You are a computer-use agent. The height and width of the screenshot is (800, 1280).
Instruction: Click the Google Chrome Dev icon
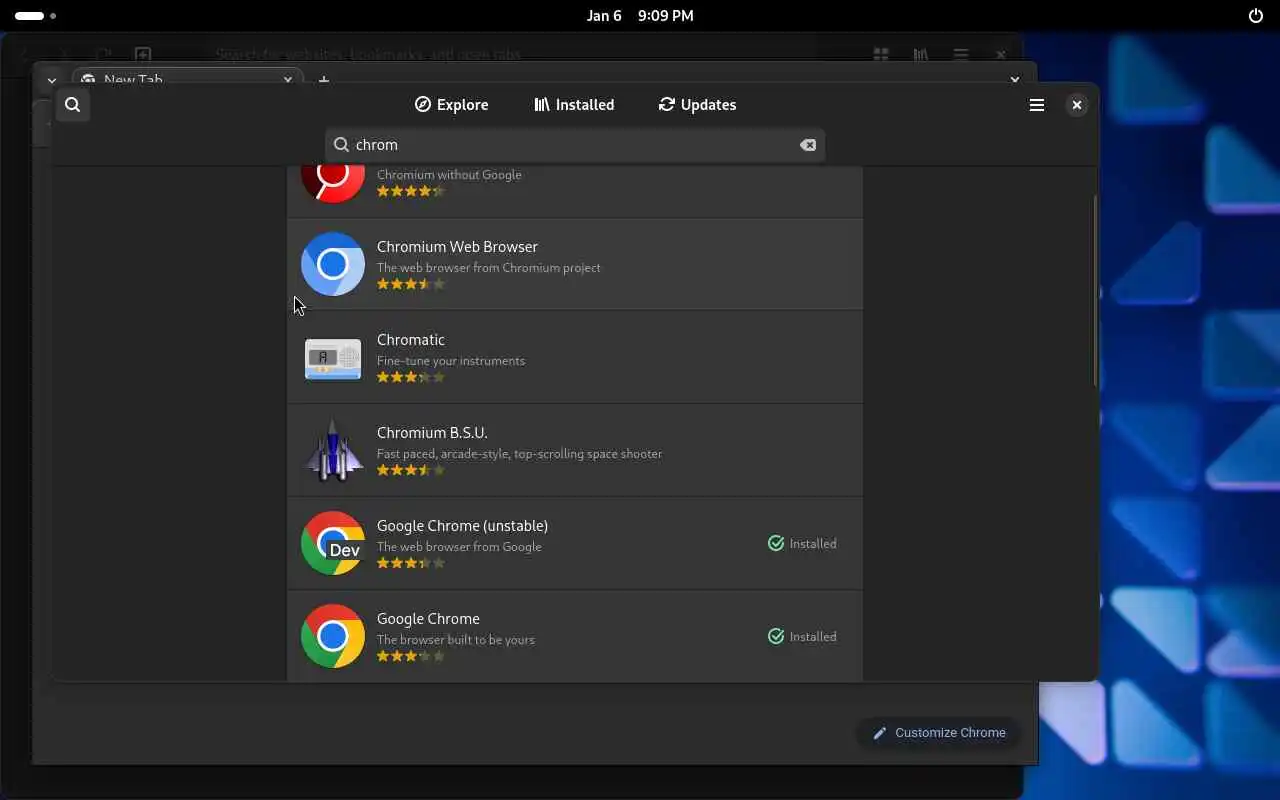[x=333, y=543]
